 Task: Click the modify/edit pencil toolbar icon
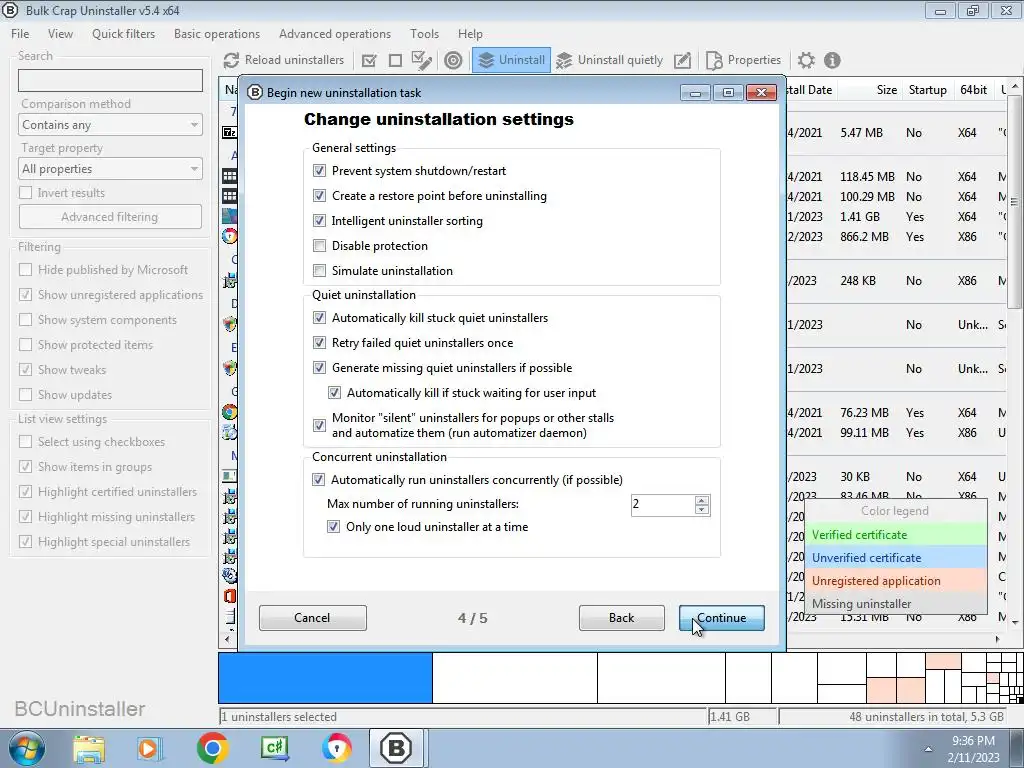682,60
